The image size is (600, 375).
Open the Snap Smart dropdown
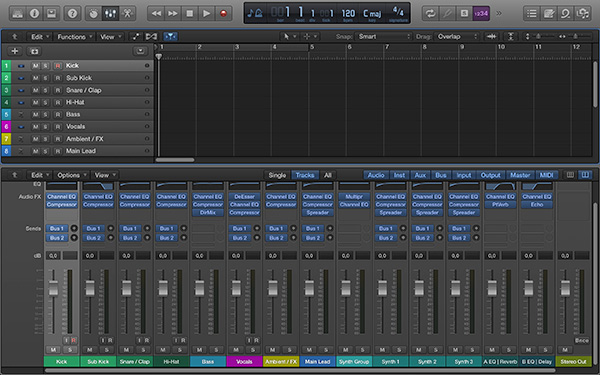(383, 37)
